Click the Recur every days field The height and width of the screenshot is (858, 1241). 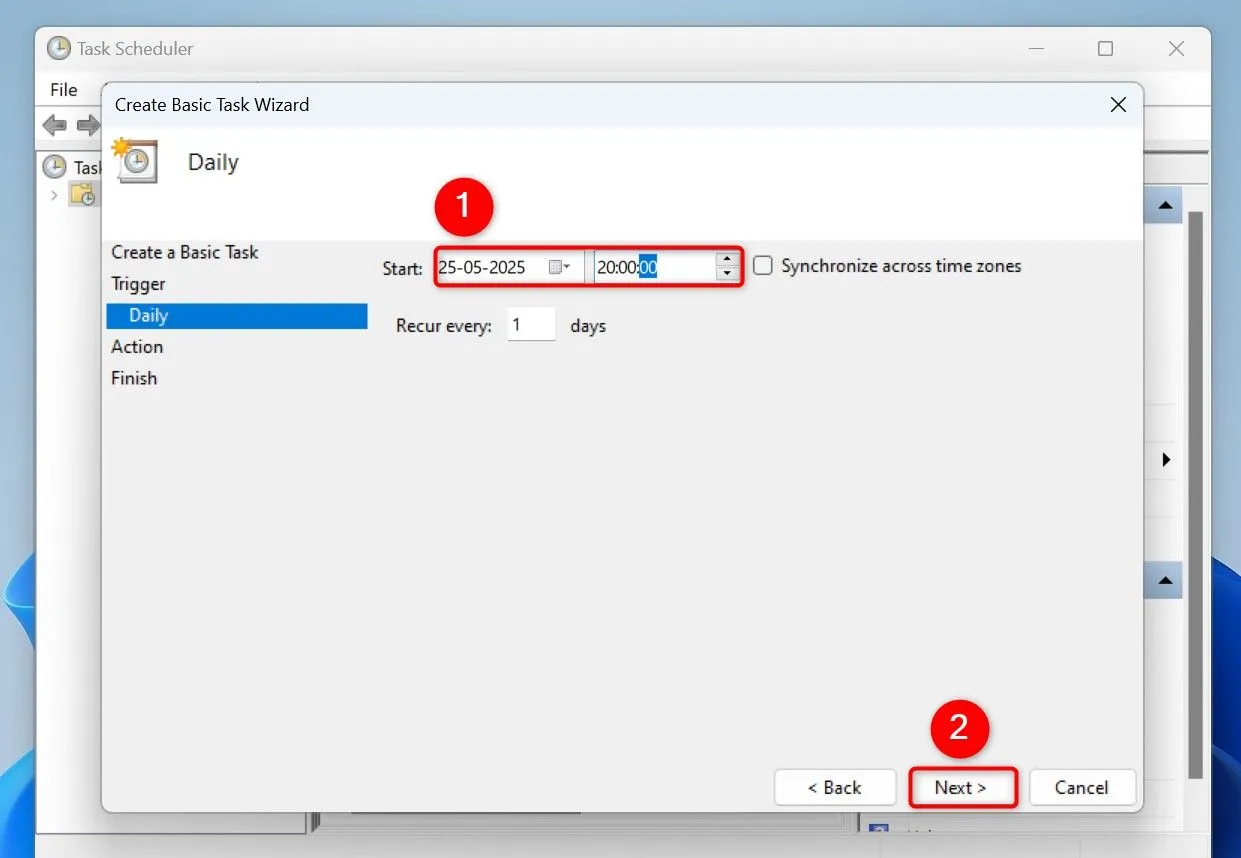531,324
